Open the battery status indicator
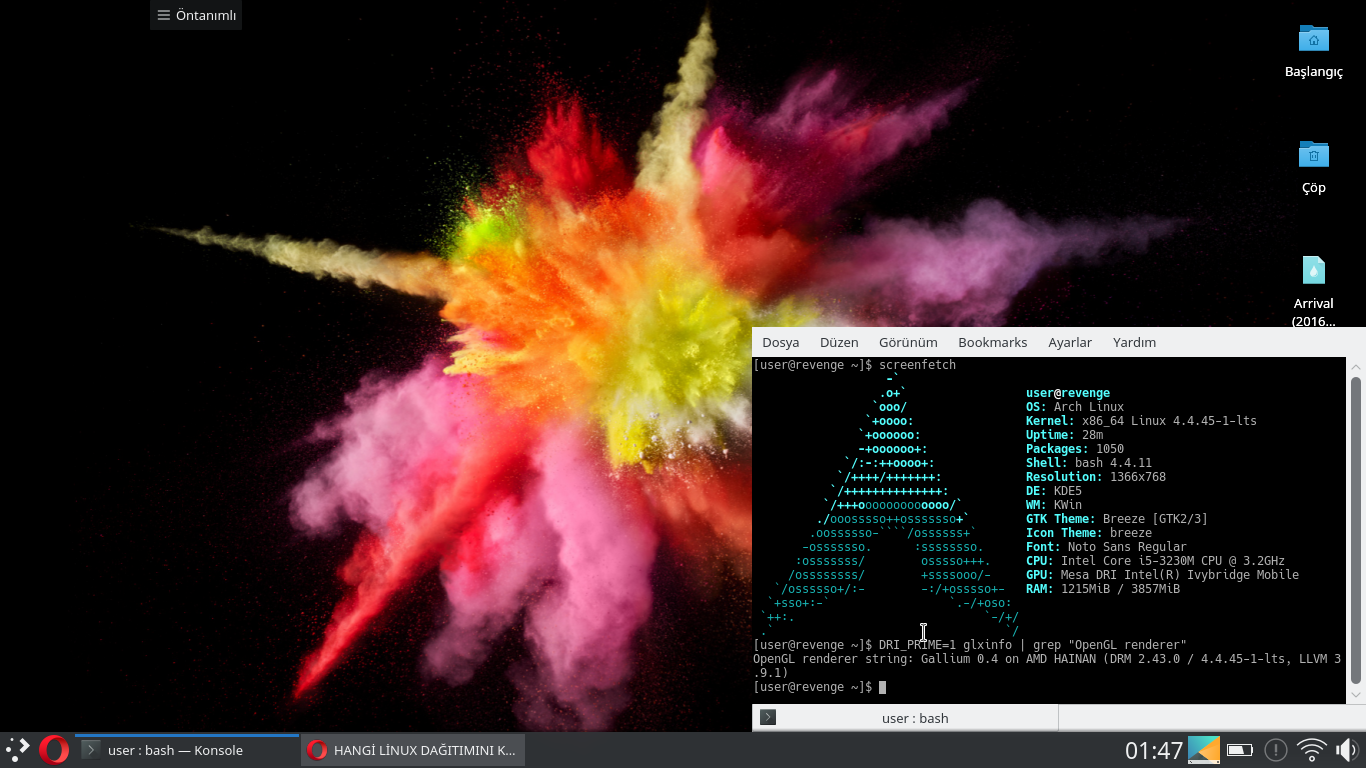 coord(1240,750)
